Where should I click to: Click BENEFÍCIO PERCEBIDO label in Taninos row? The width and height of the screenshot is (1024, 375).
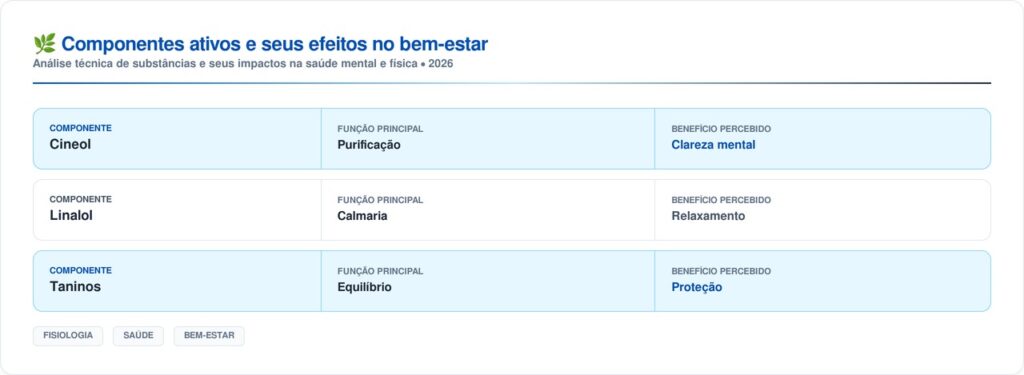tap(721, 271)
